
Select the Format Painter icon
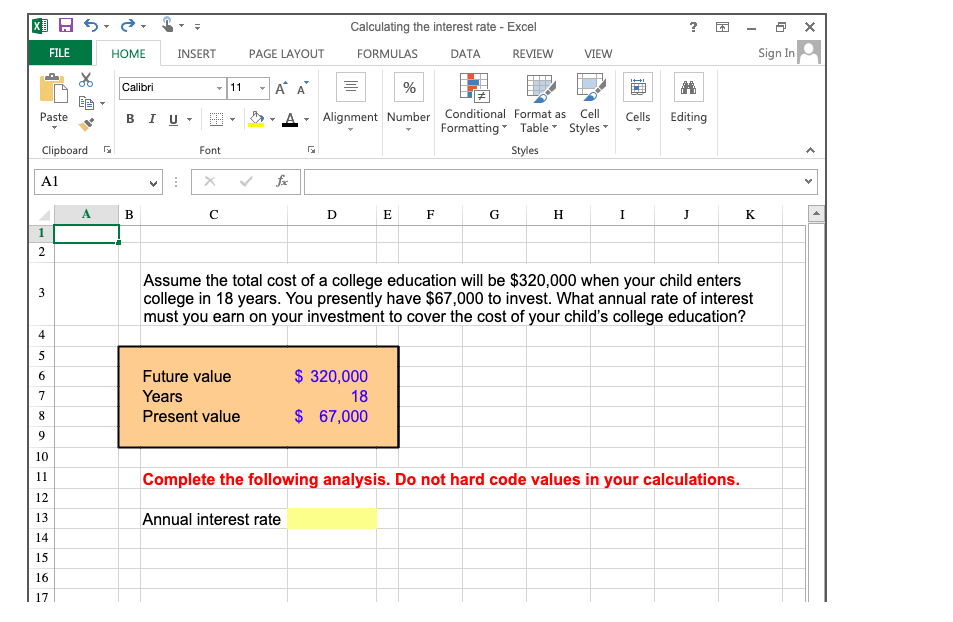click(86, 124)
